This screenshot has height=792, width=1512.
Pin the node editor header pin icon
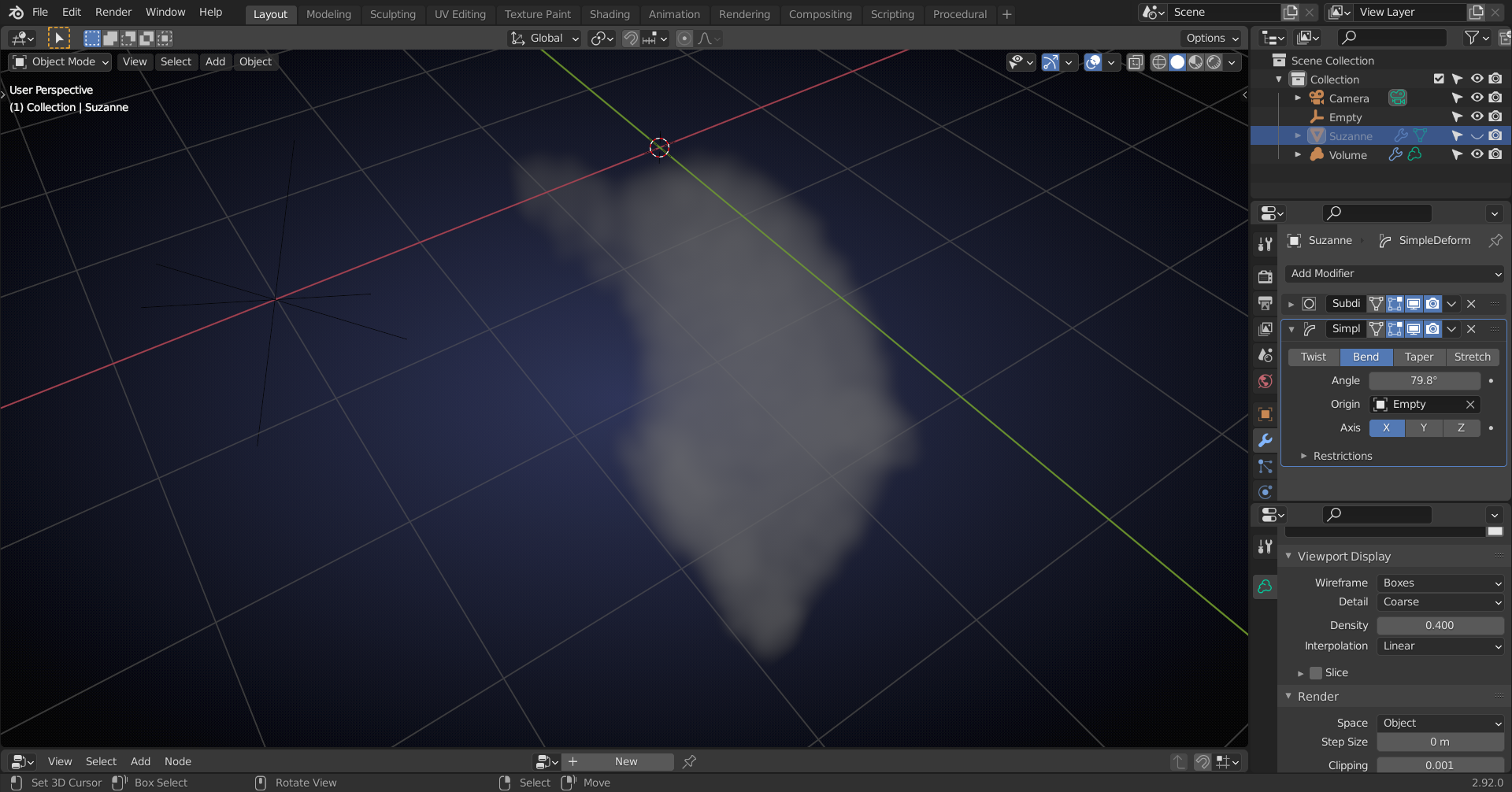[x=689, y=761]
